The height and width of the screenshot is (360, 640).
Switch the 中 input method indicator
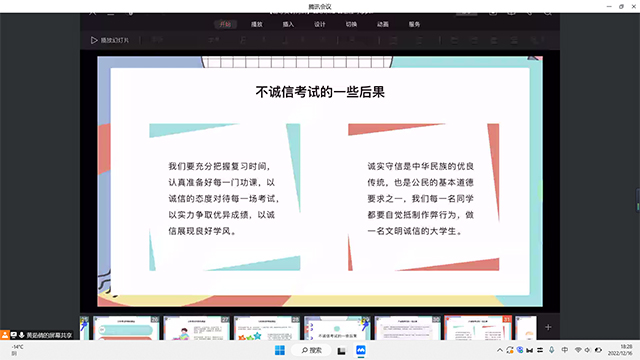(x=565, y=350)
